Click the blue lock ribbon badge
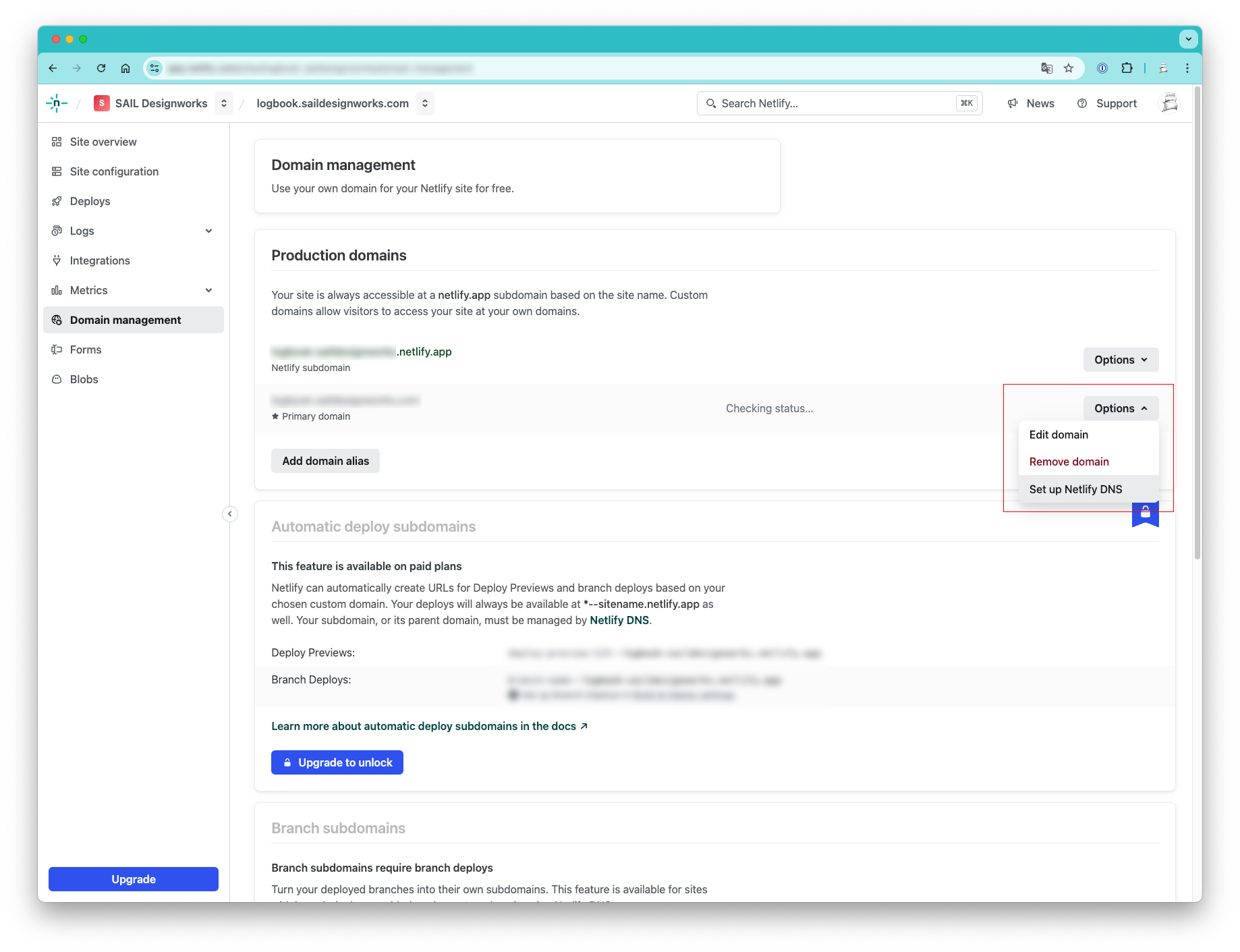 click(x=1146, y=514)
